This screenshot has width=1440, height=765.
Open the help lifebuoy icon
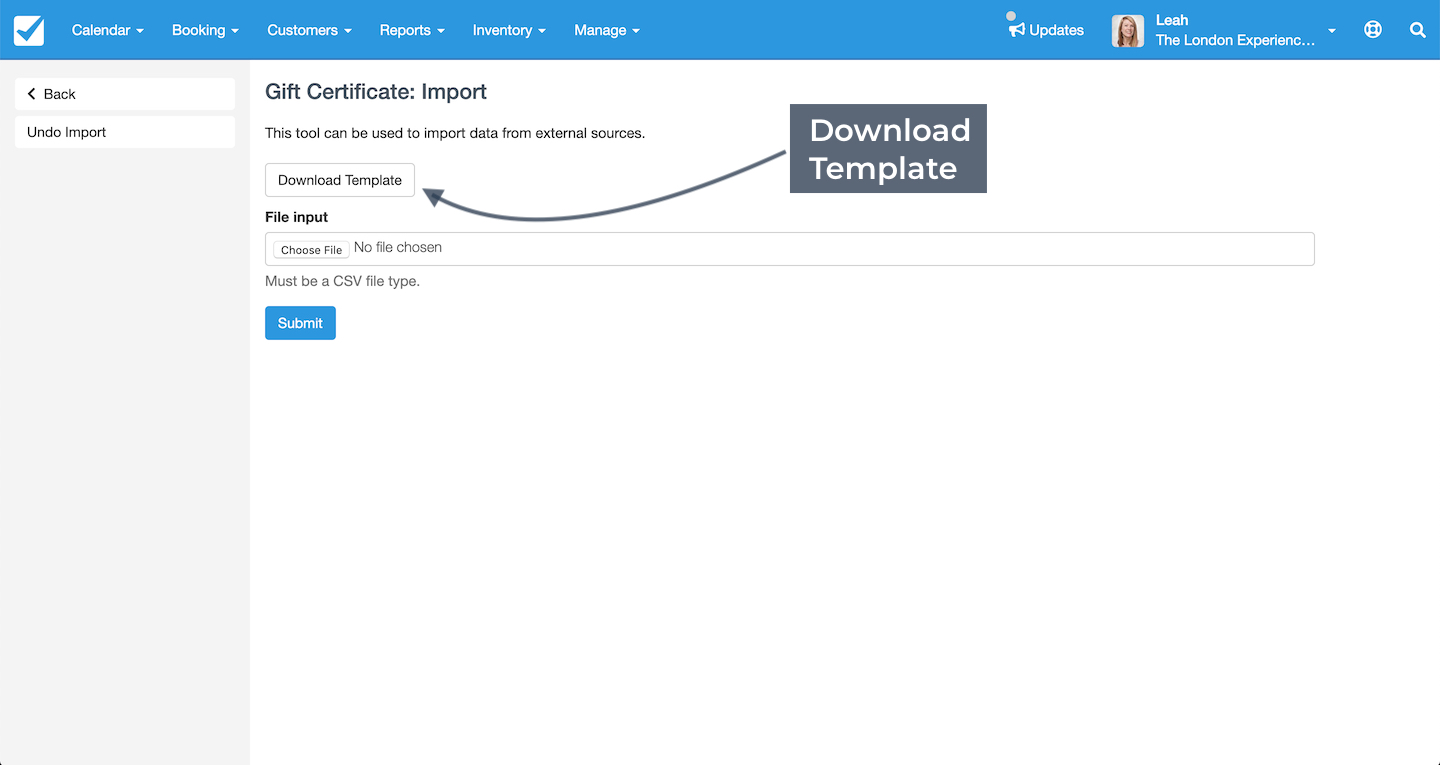tap(1373, 30)
